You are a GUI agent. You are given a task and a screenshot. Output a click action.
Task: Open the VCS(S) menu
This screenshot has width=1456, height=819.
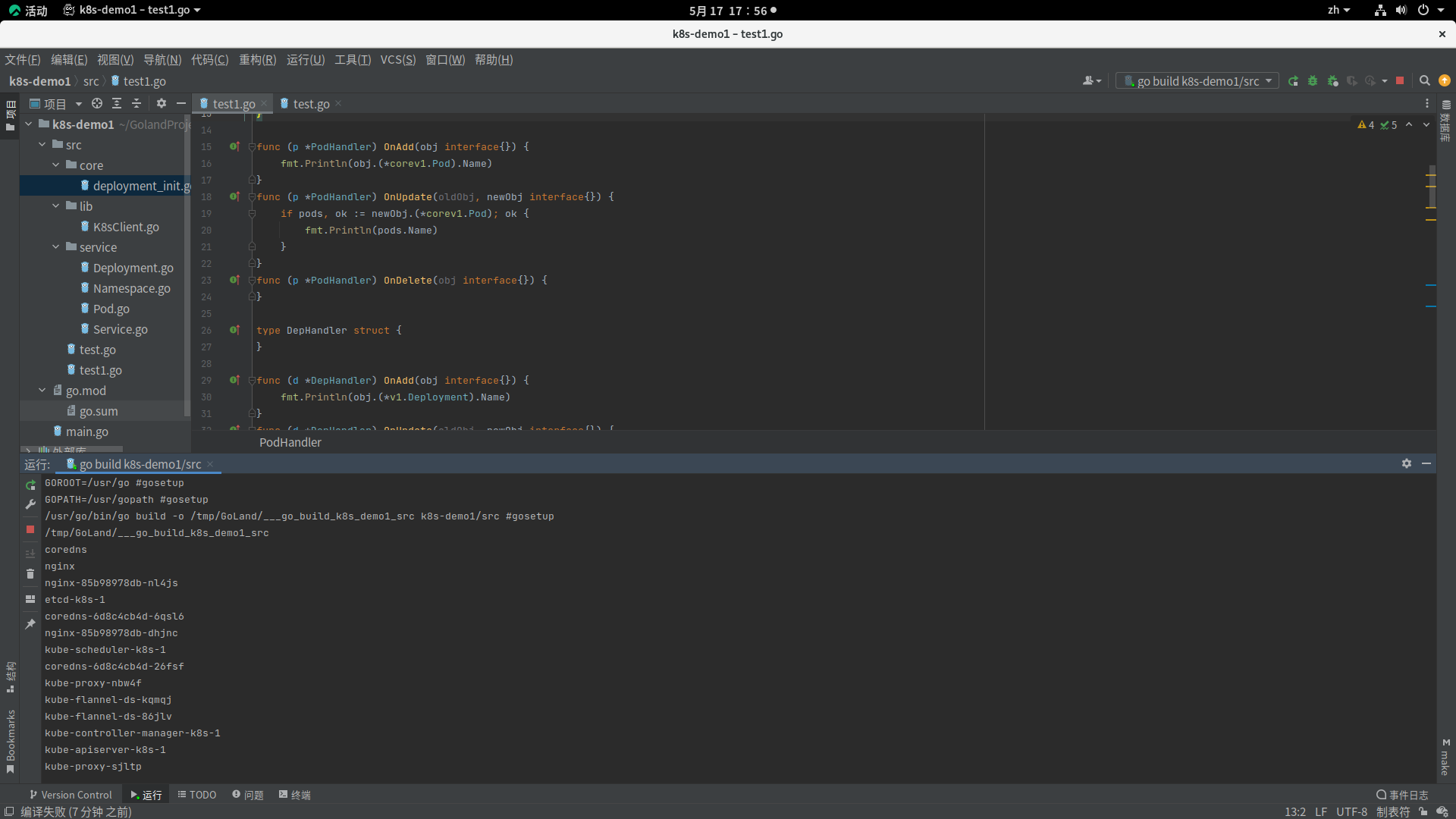398,59
